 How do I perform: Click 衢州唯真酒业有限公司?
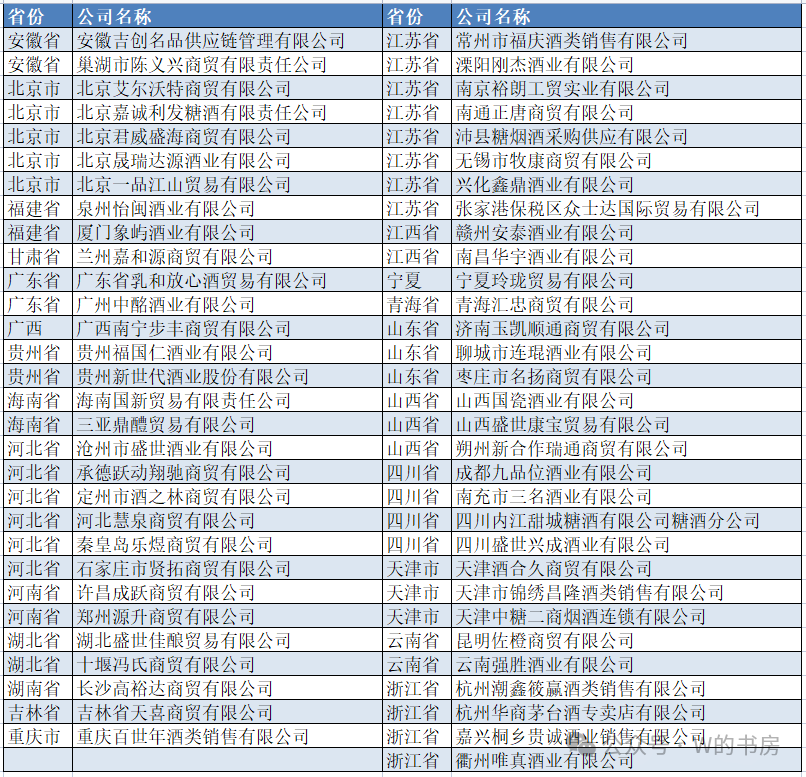coord(627,760)
